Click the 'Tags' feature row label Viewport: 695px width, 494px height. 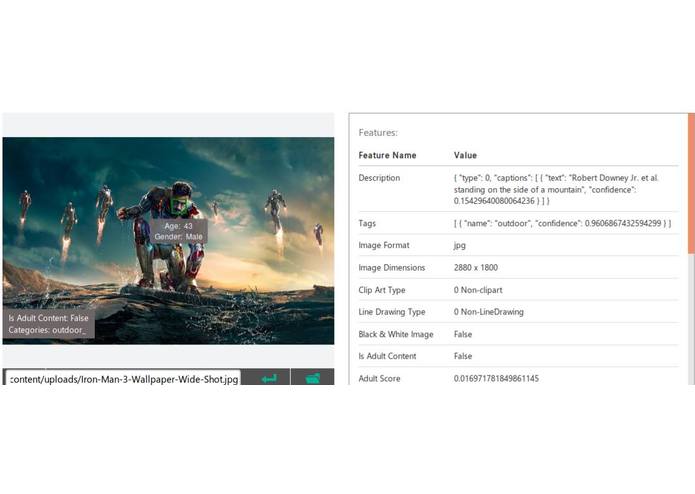click(x=367, y=223)
